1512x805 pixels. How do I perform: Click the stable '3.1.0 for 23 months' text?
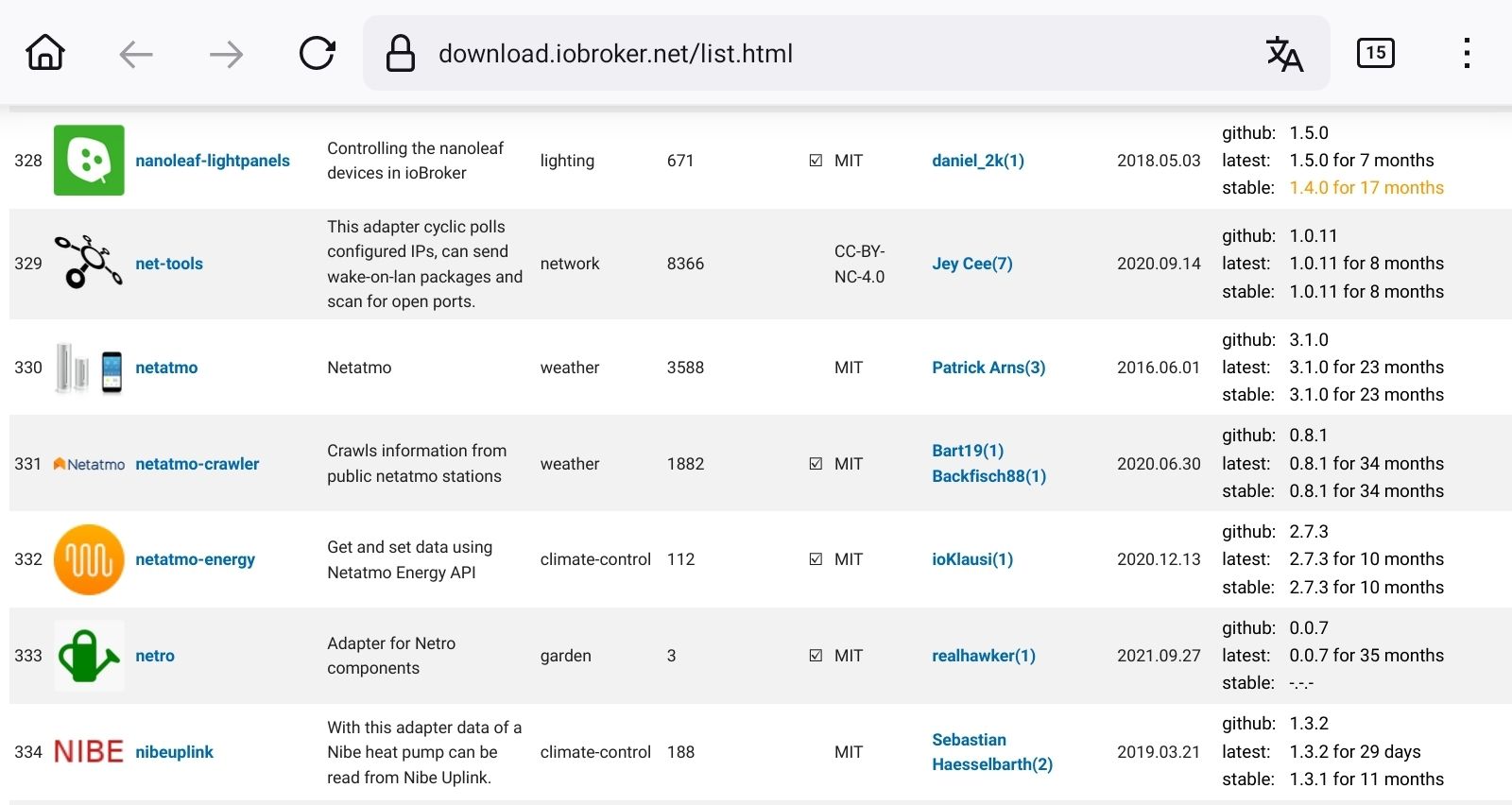click(x=1366, y=395)
